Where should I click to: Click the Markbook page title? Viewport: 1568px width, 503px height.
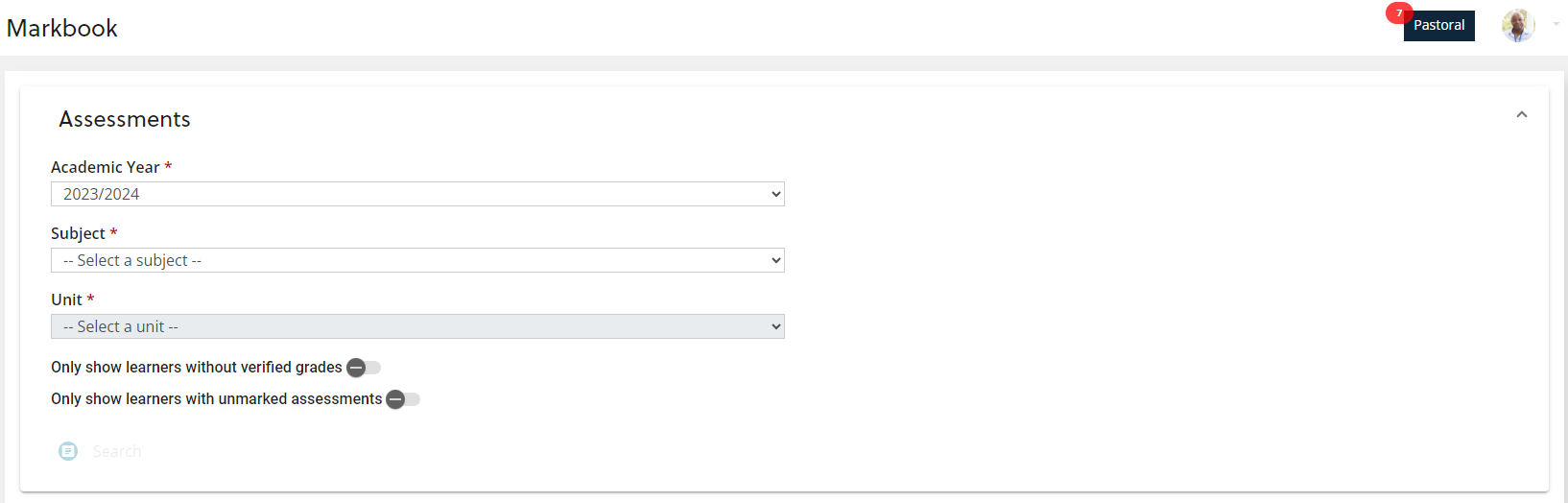[62, 28]
